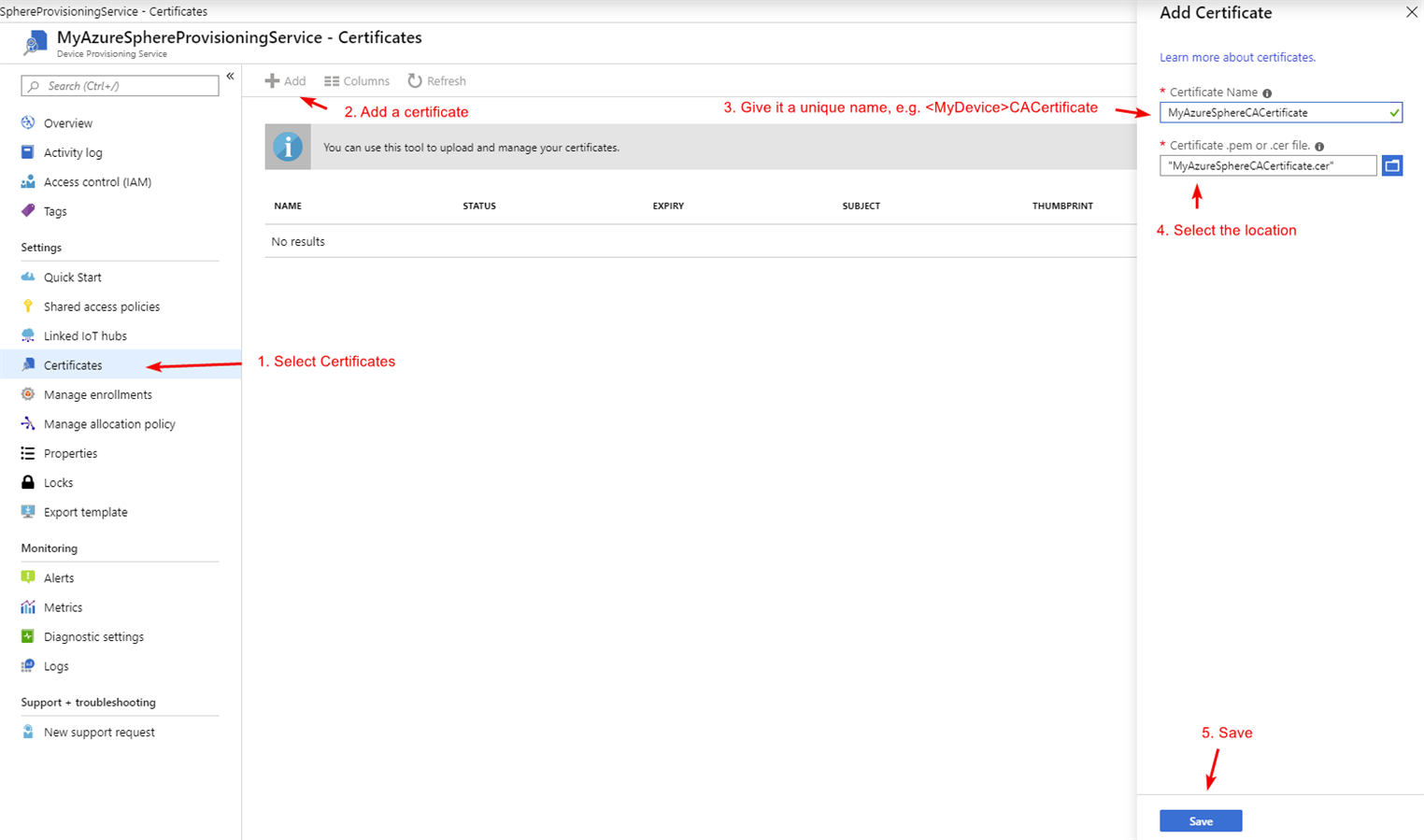Click the Properties list icon
The image size is (1424, 840).
[x=28, y=453]
